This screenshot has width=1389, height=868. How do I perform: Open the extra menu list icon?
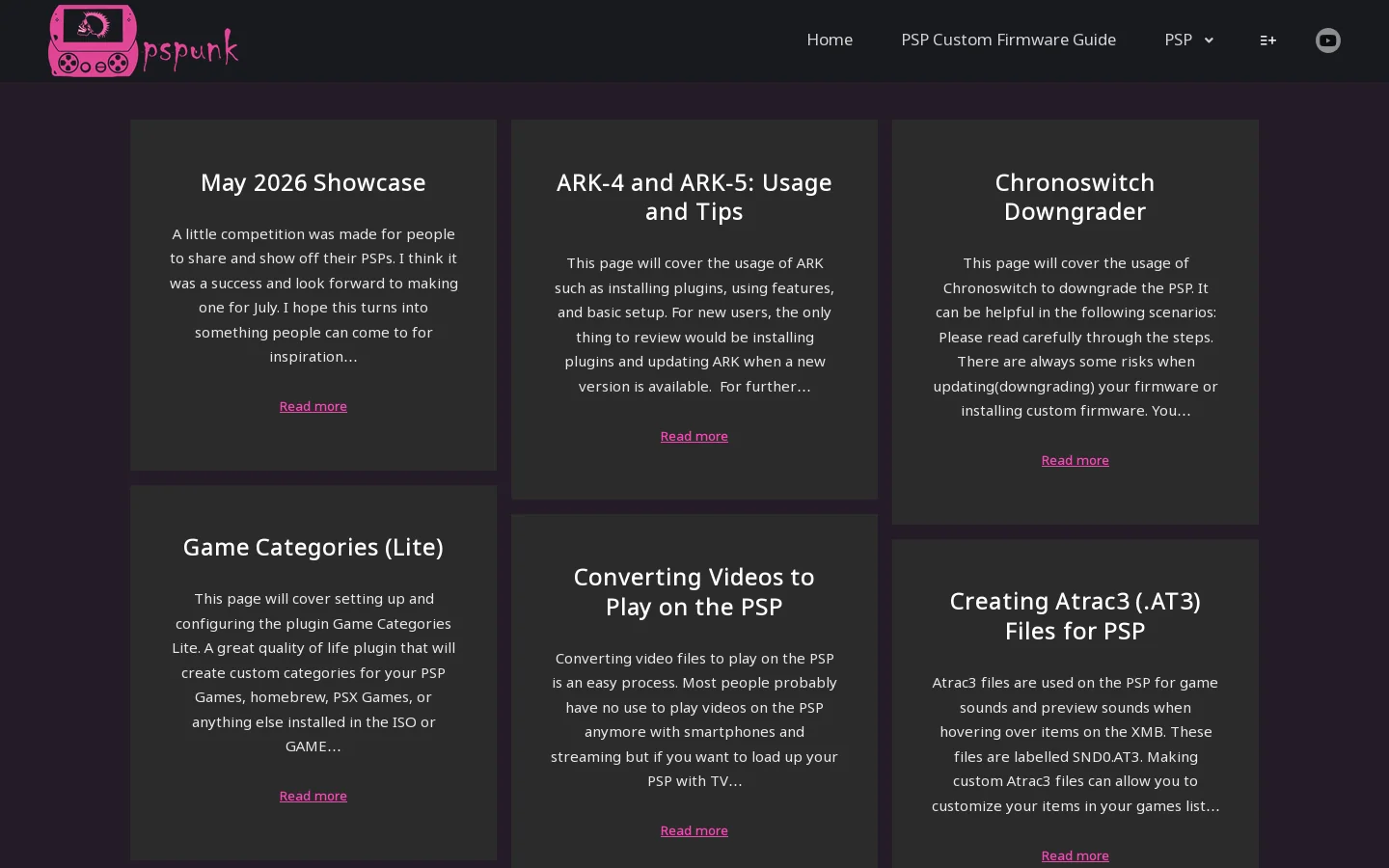point(1268,41)
